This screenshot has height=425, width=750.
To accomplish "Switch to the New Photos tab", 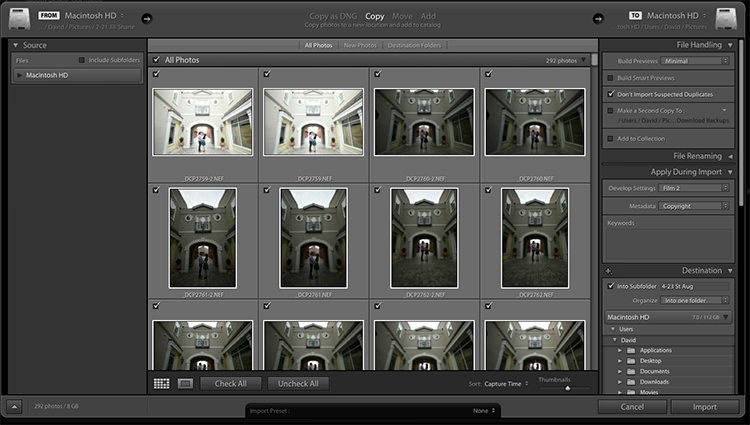I will tap(360, 45).
